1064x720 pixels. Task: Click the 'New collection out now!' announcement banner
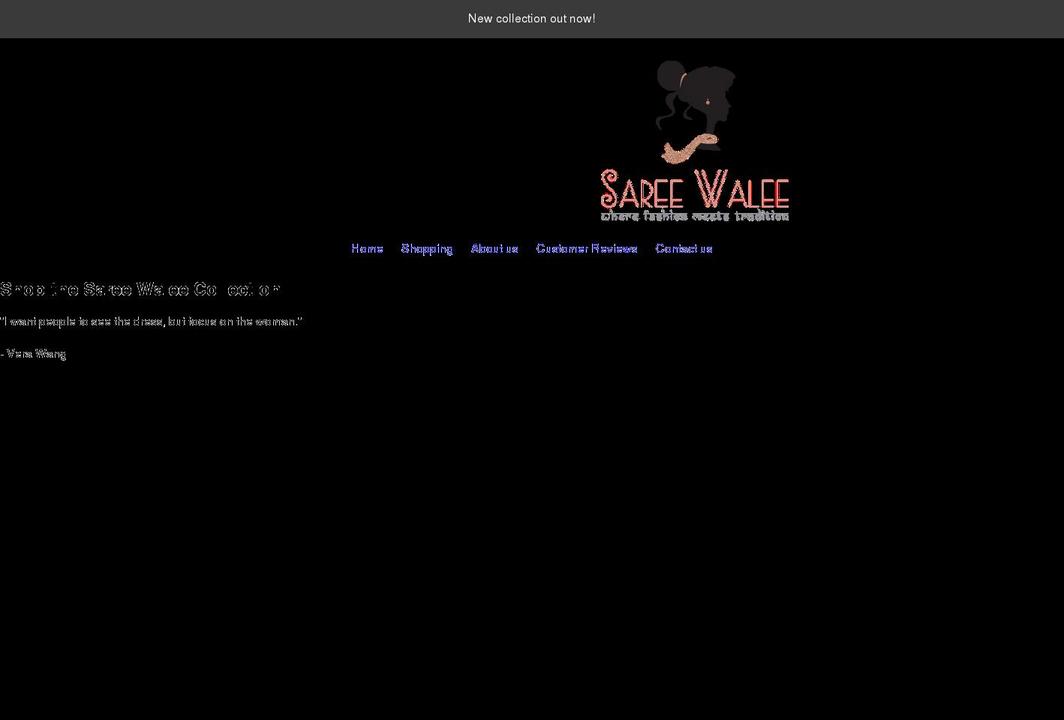(531, 18)
